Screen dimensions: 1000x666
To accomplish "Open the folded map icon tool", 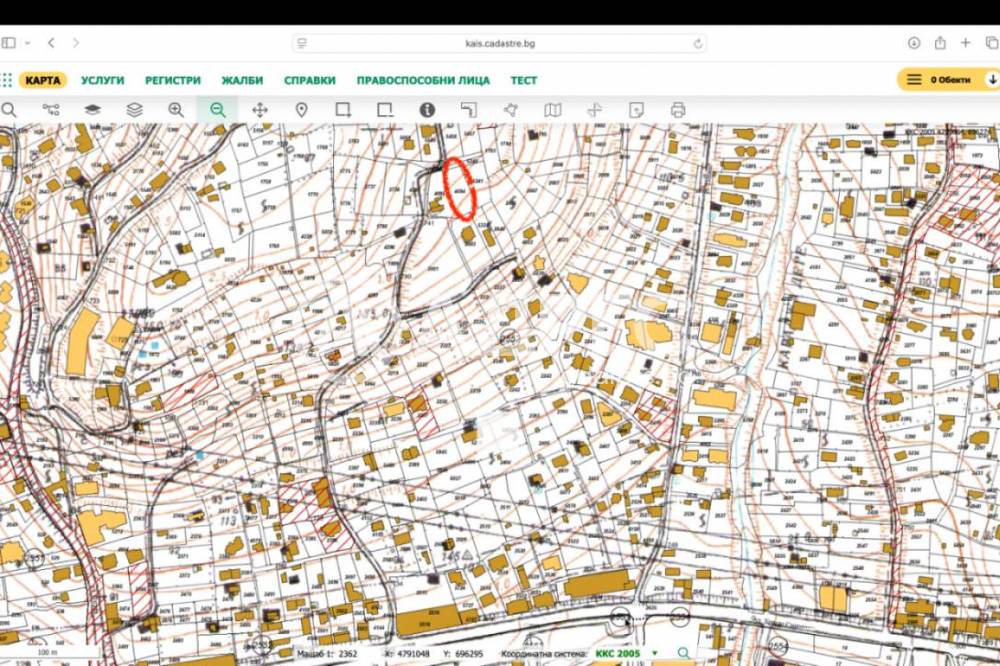I will coord(553,110).
